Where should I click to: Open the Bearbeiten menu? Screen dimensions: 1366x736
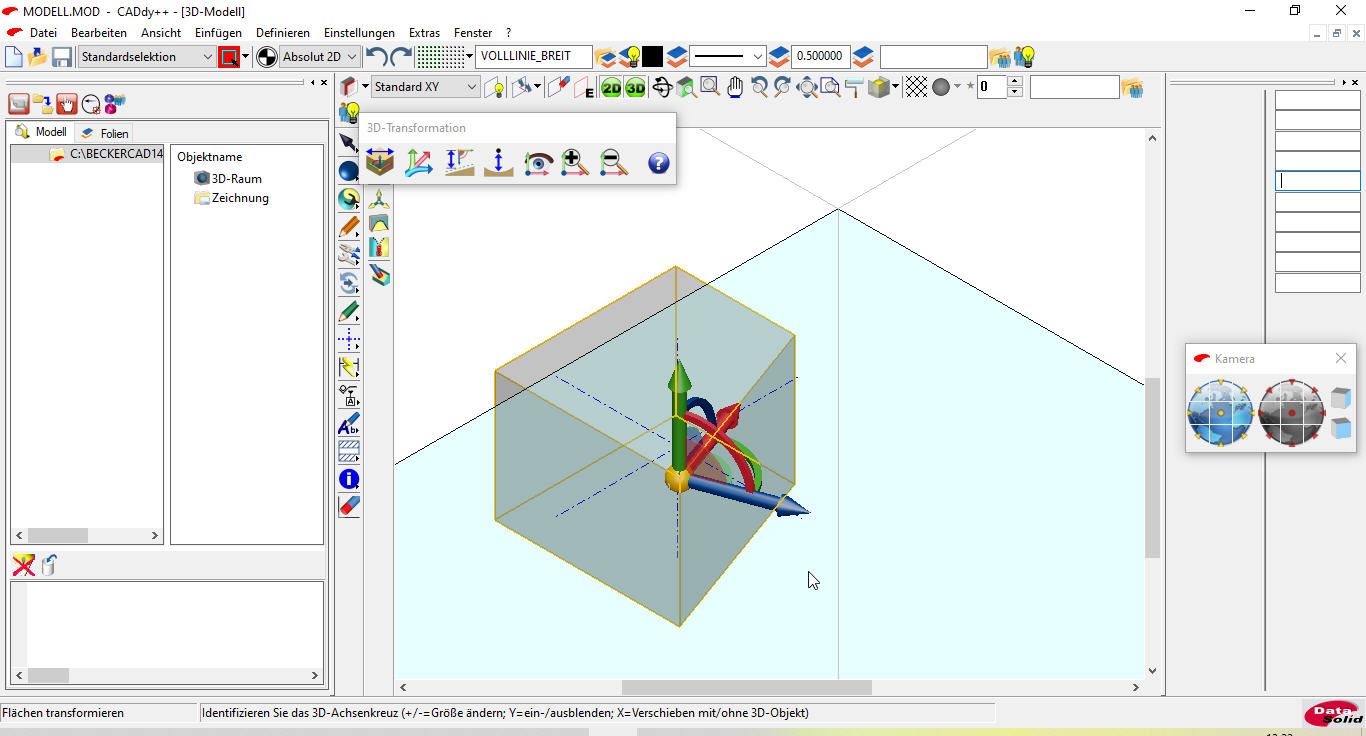click(x=99, y=33)
